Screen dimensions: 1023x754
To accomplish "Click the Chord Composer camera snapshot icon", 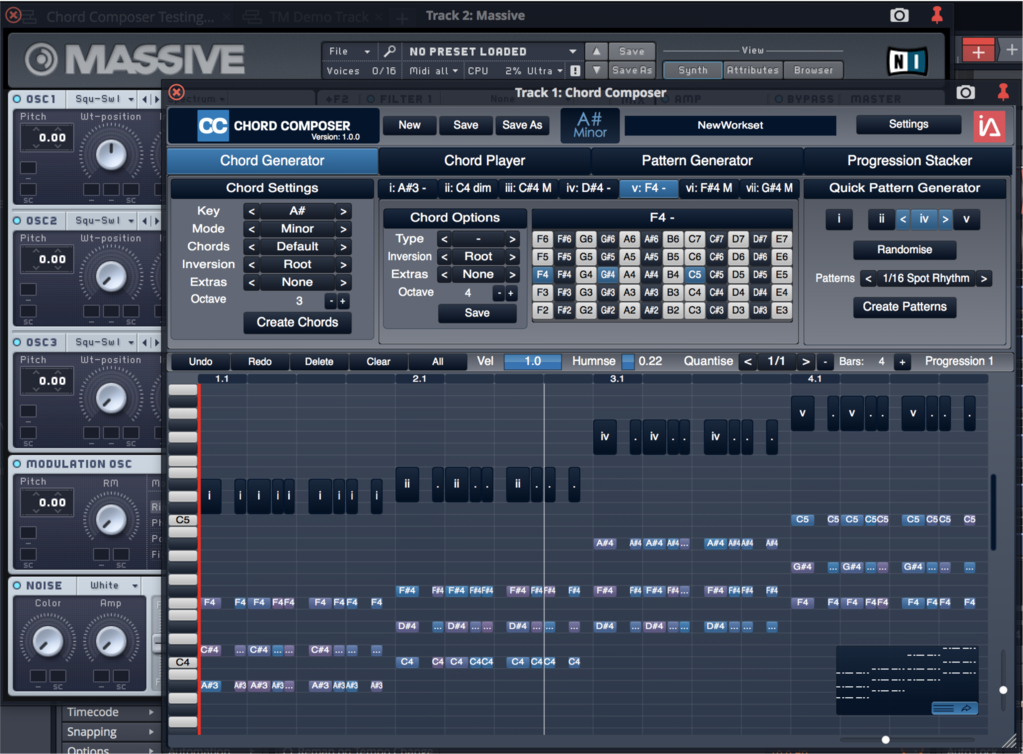I will pyautogui.click(x=965, y=93).
